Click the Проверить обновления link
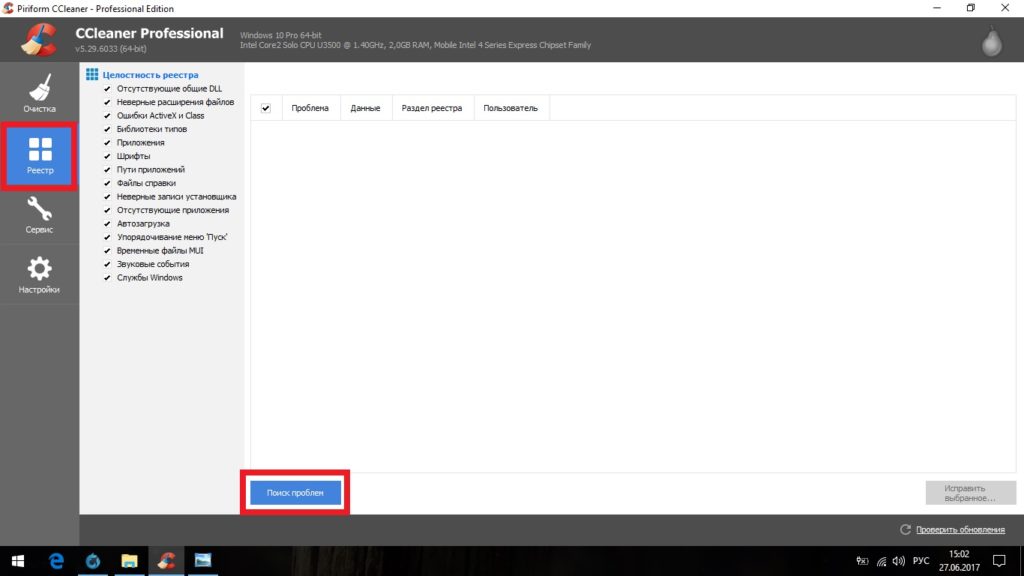Viewport: 1024px width, 576px height. (x=960, y=530)
